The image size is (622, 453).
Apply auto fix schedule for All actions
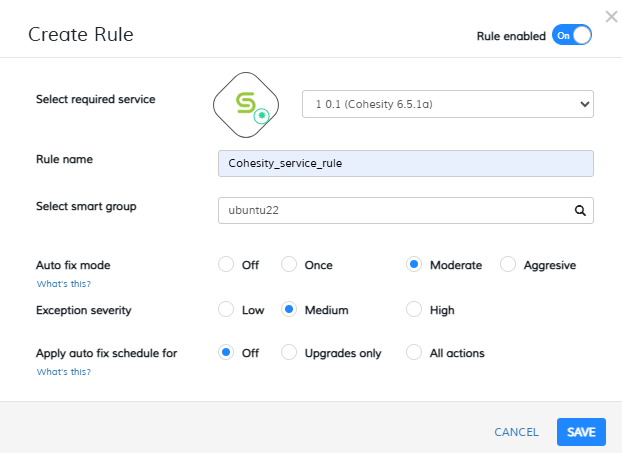(414, 353)
